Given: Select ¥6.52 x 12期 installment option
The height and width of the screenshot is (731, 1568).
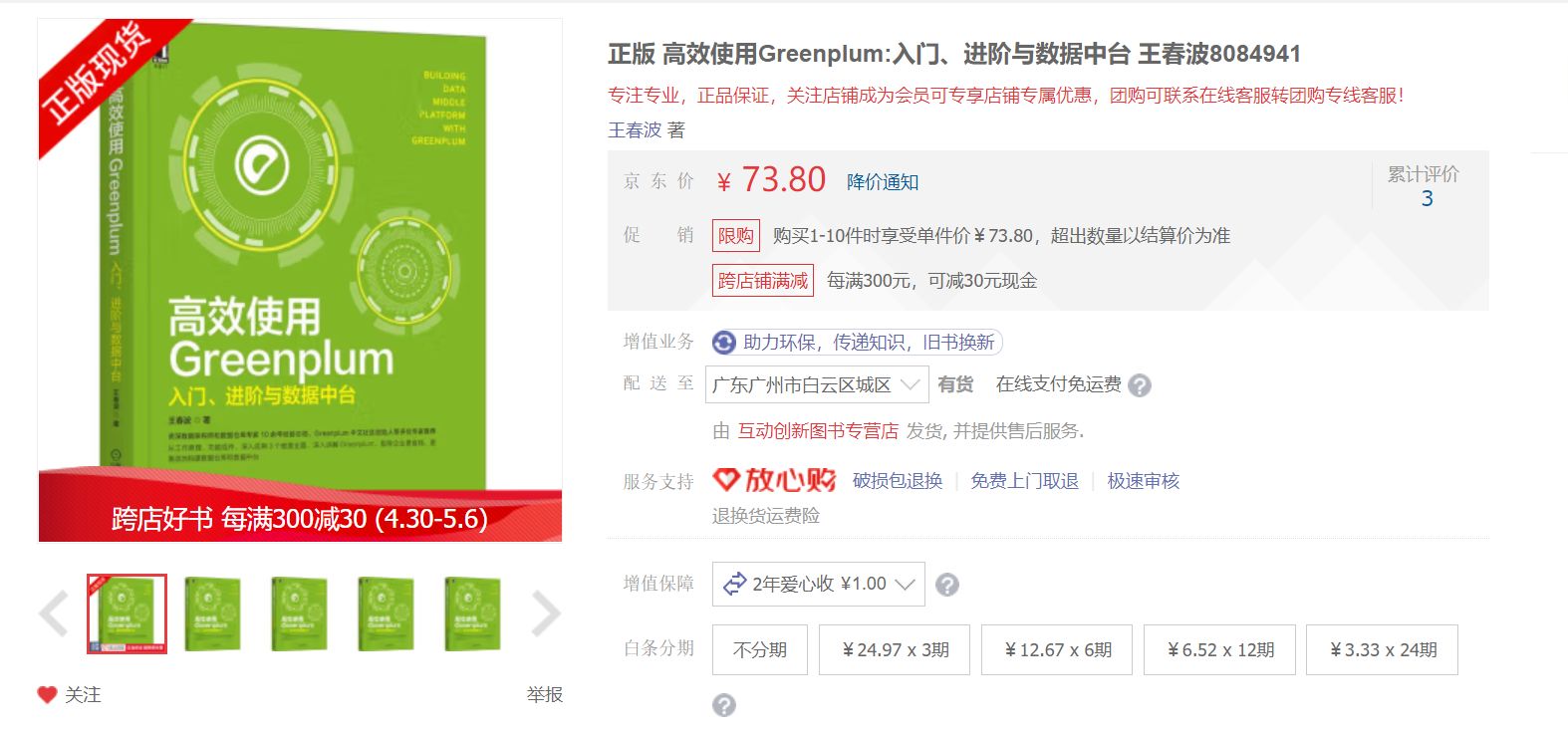Looking at the screenshot, I should [1219, 649].
